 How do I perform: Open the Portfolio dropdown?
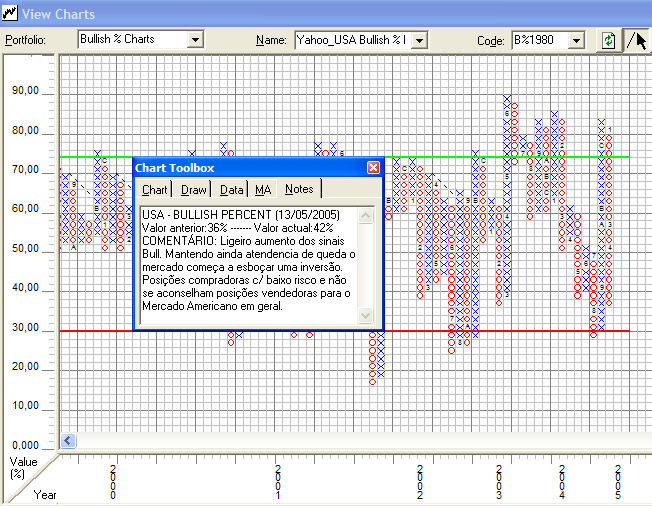pyautogui.click(x=195, y=40)
